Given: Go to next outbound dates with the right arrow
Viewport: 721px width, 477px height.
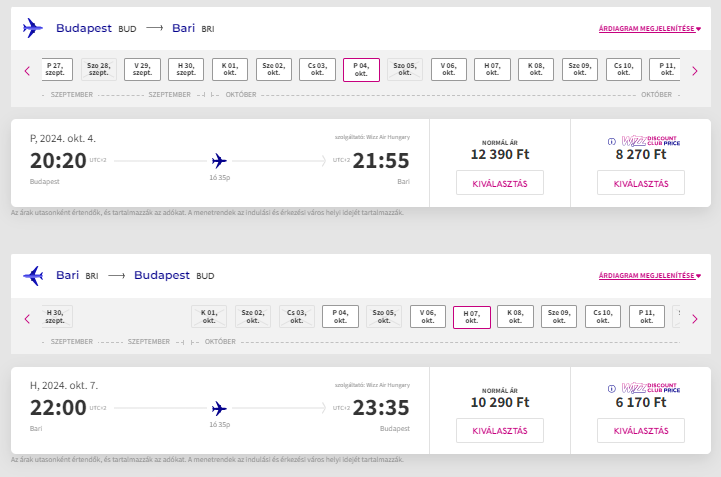Looking at the screenshot, I should coord(694,70).
